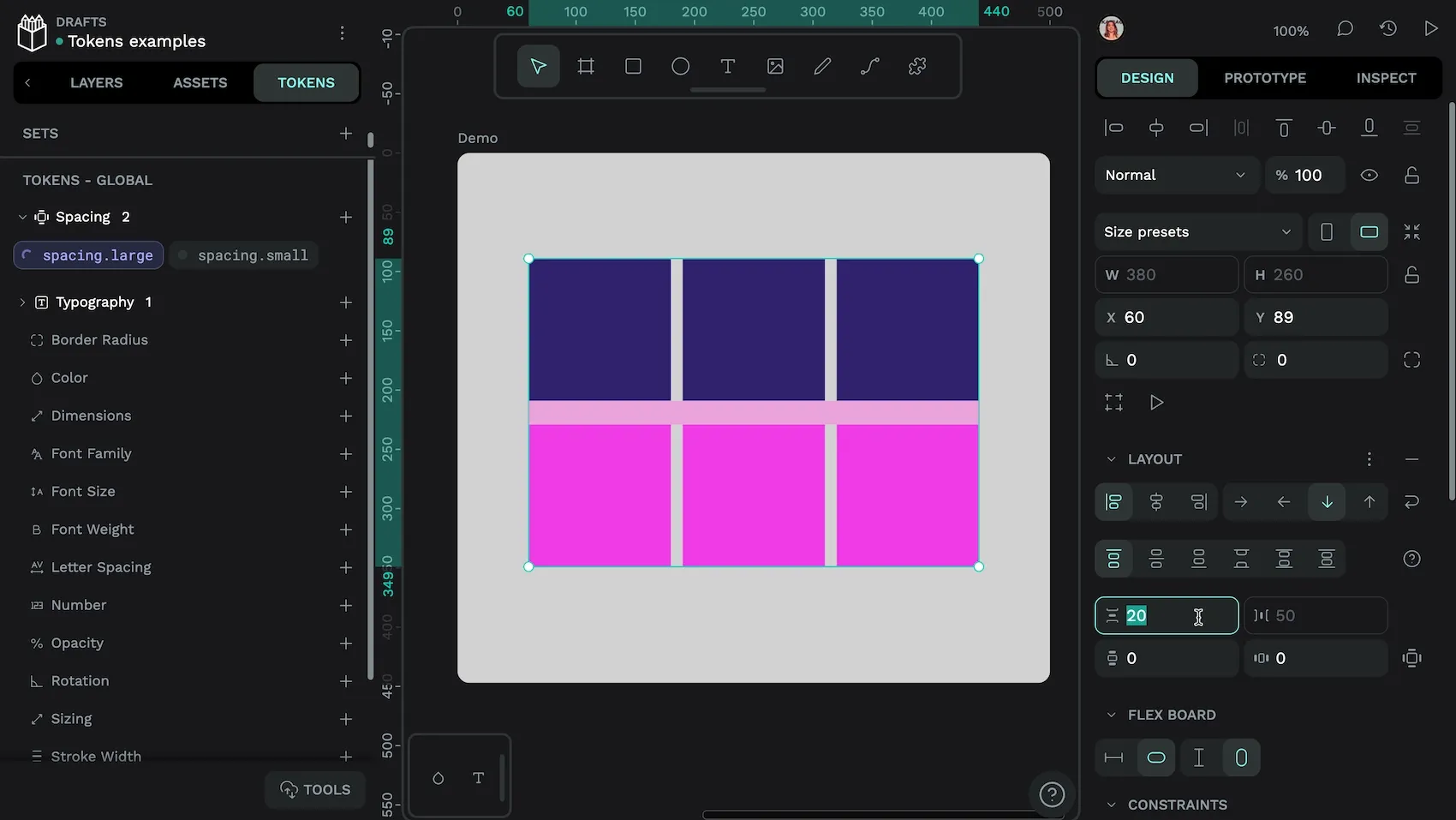Open the Plugins tool in the toolbar

coord(916,65)
